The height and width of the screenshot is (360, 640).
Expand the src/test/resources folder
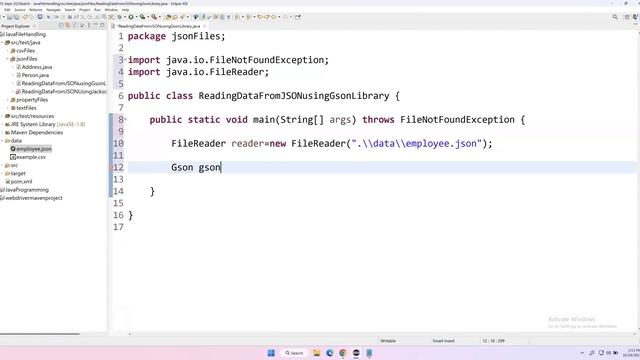(2, 116)
